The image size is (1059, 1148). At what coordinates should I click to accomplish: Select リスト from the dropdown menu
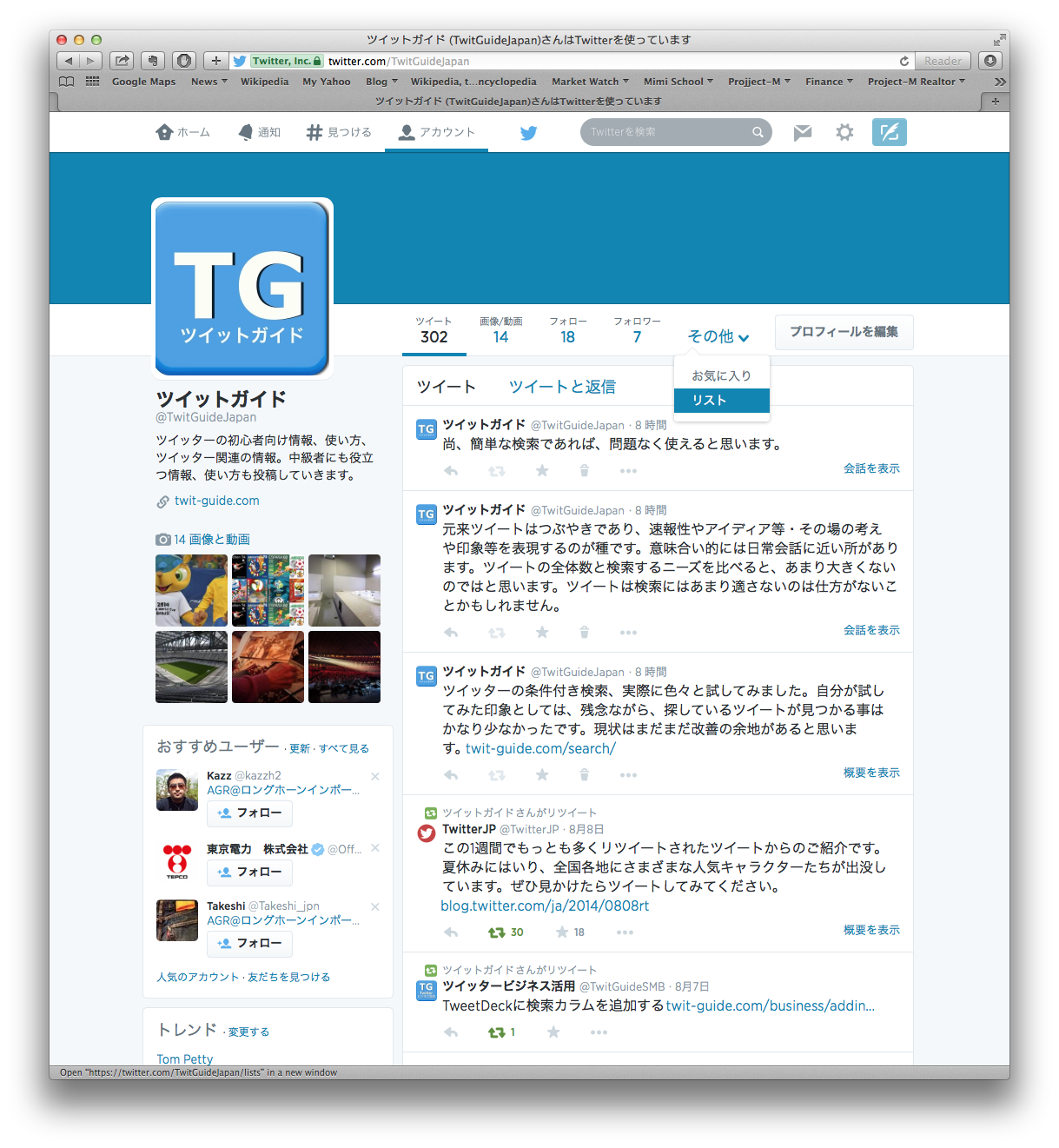pyautogui.click(x=721, y=400)
